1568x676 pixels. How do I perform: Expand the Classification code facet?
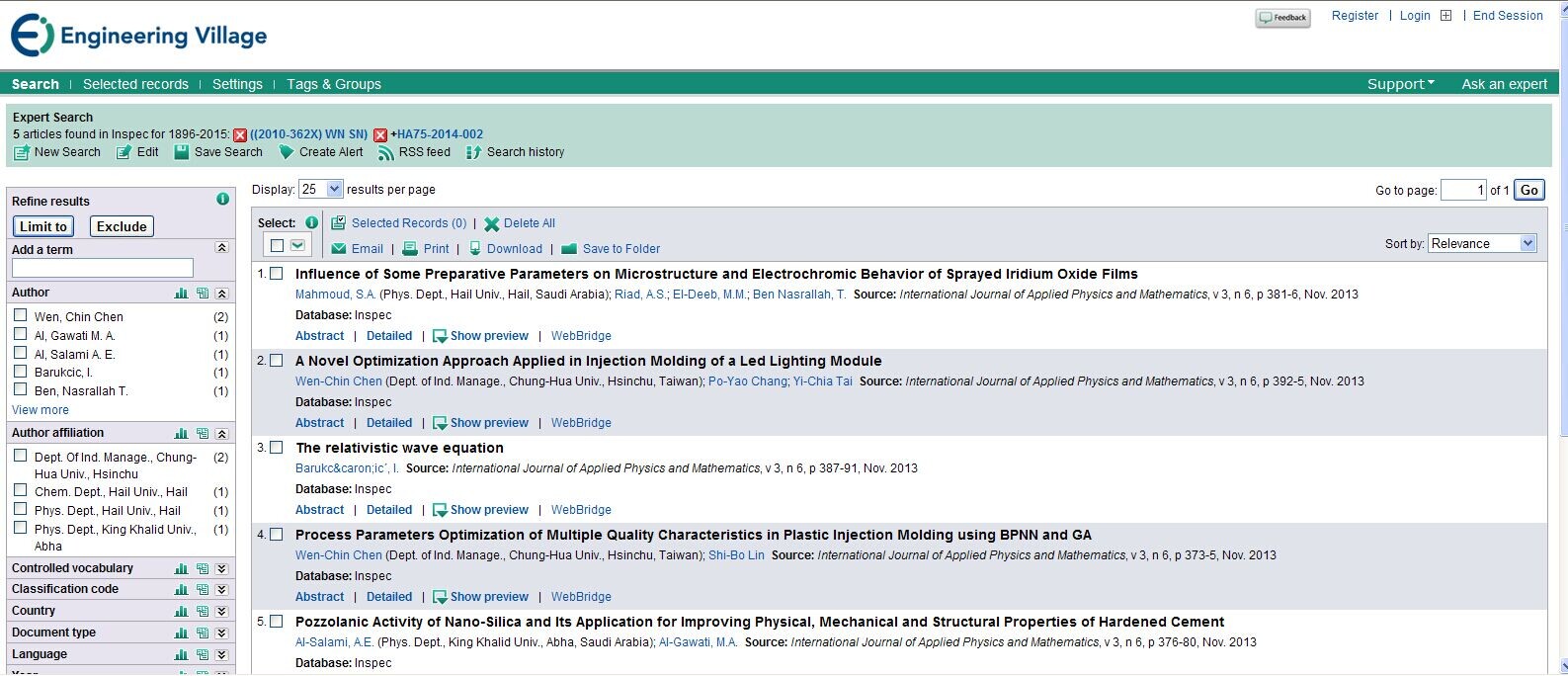click(222, 590)
